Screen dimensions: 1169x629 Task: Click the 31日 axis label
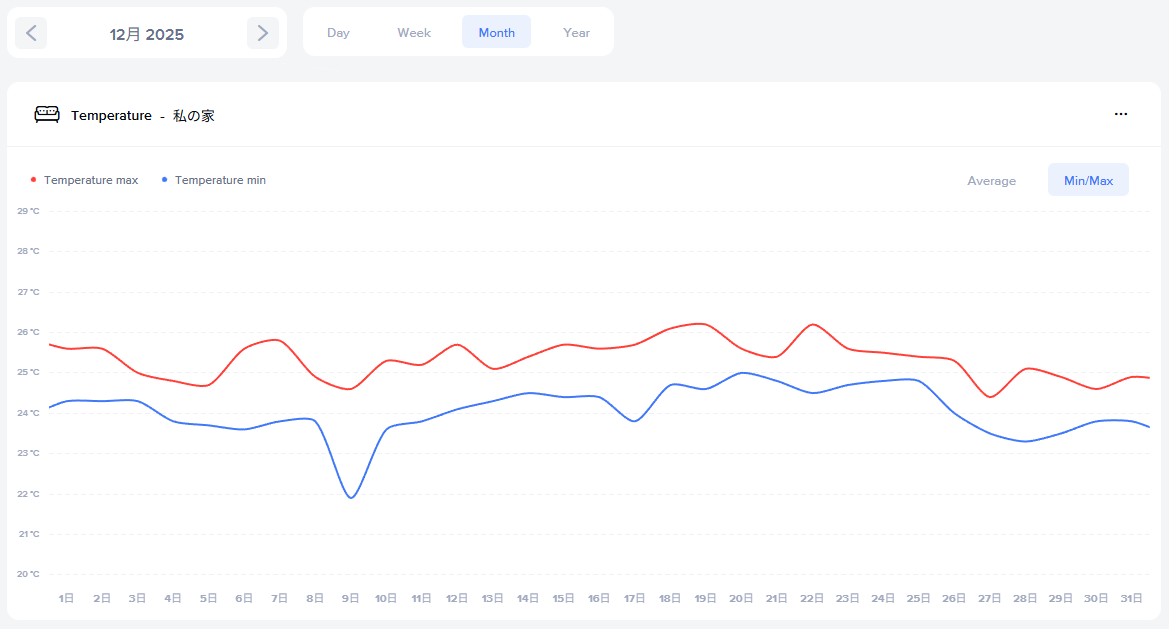[1131, 598]
